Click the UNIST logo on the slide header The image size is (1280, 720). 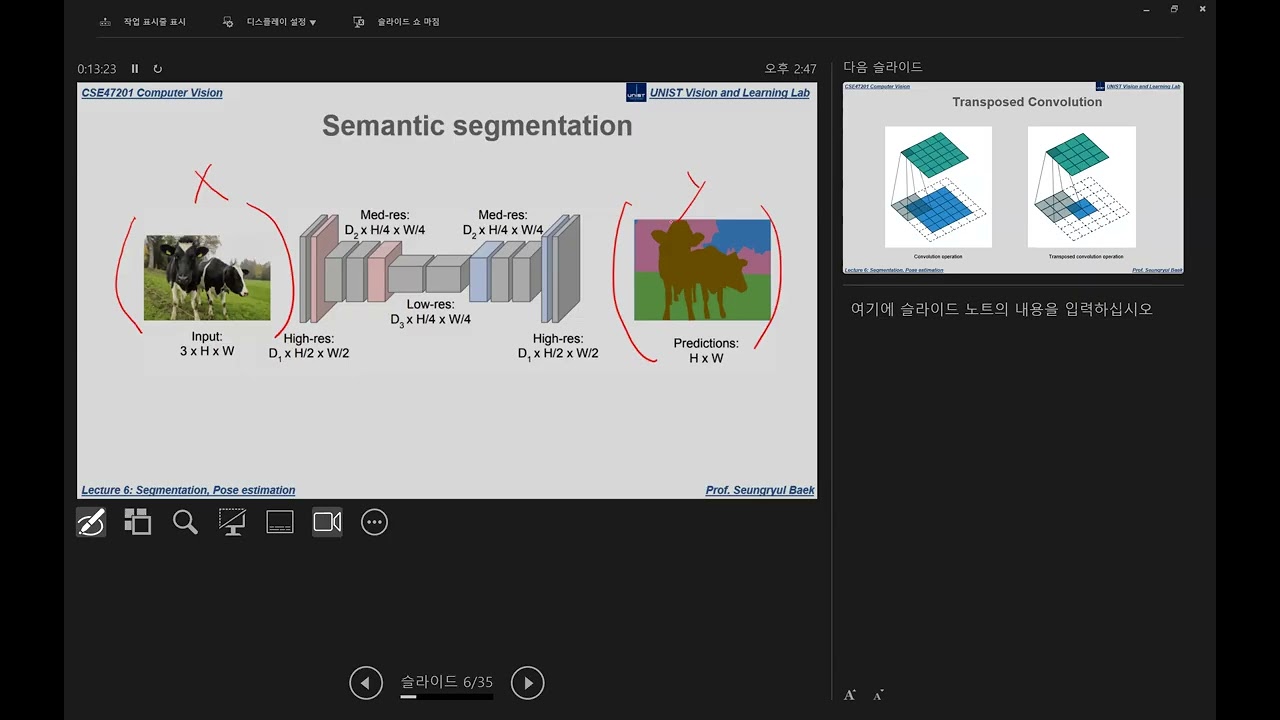pos(636,92)
